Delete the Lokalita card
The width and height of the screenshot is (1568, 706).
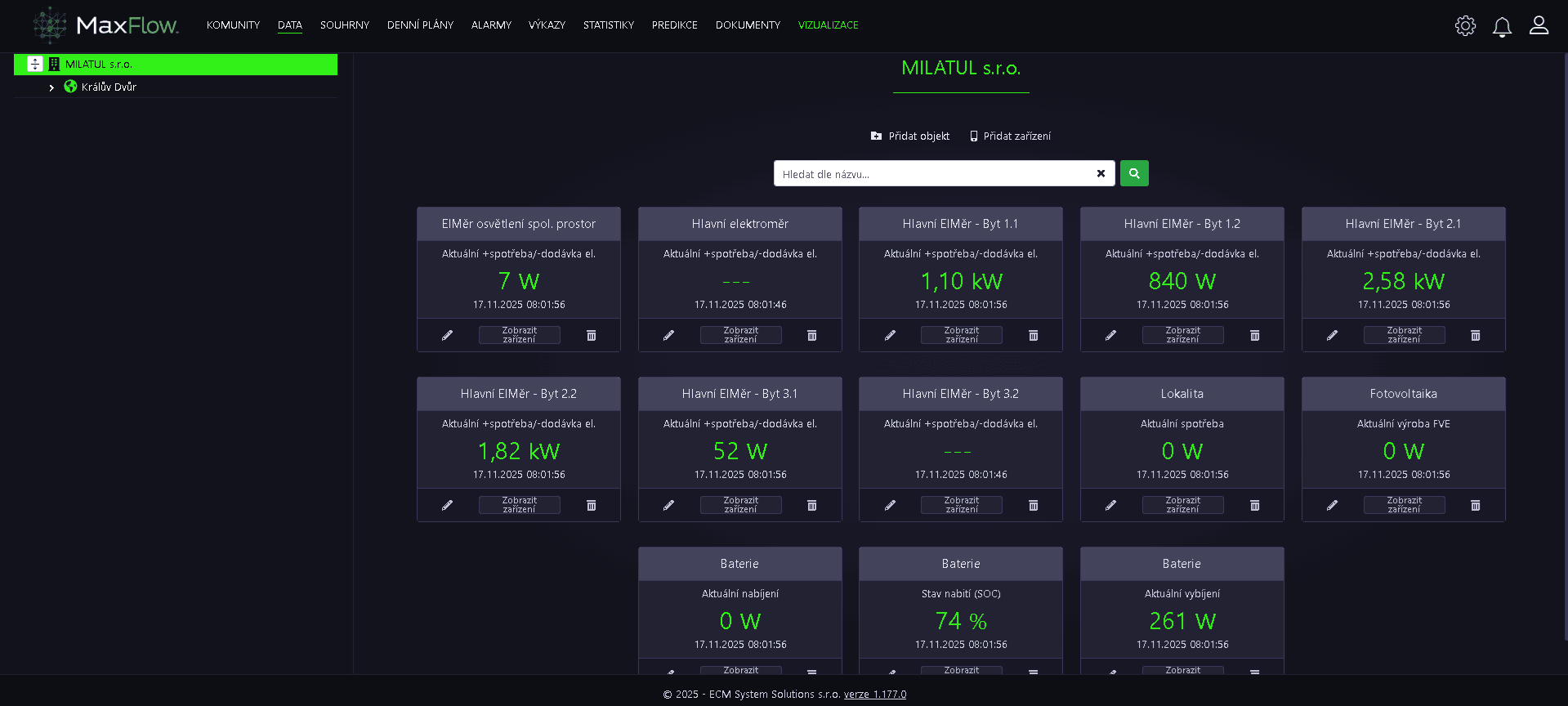[1255, 505]
